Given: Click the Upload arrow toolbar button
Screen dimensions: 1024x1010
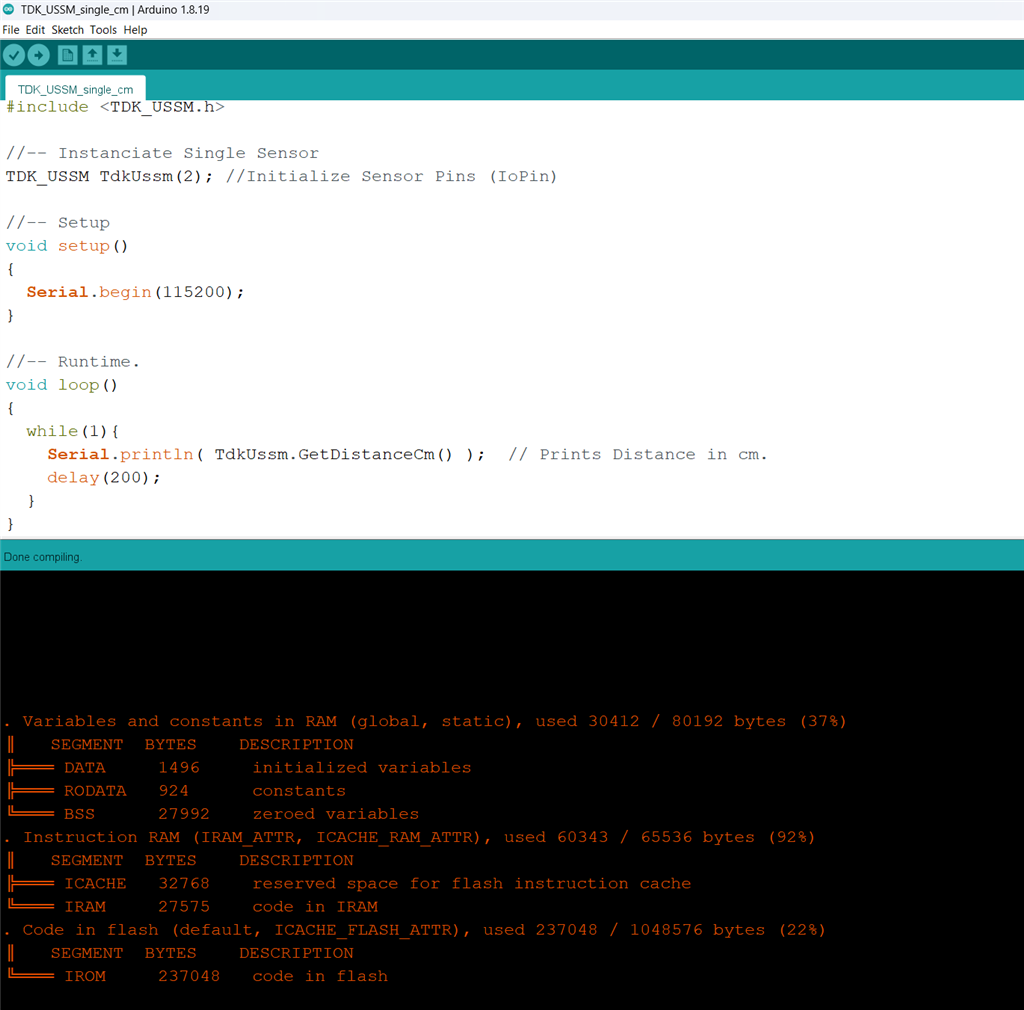Looking at the screenshot, I should 39,55.
